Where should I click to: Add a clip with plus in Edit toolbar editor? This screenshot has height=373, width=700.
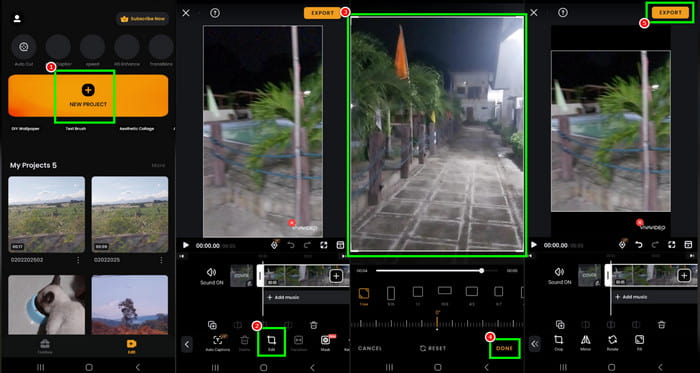(336, 276)
